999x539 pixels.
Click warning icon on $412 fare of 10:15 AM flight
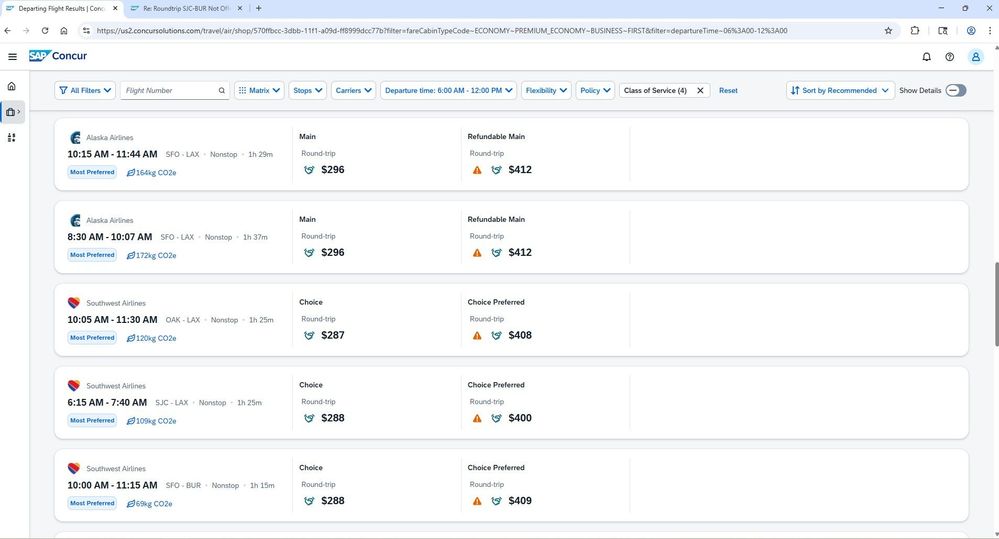(x=477, y=170)
